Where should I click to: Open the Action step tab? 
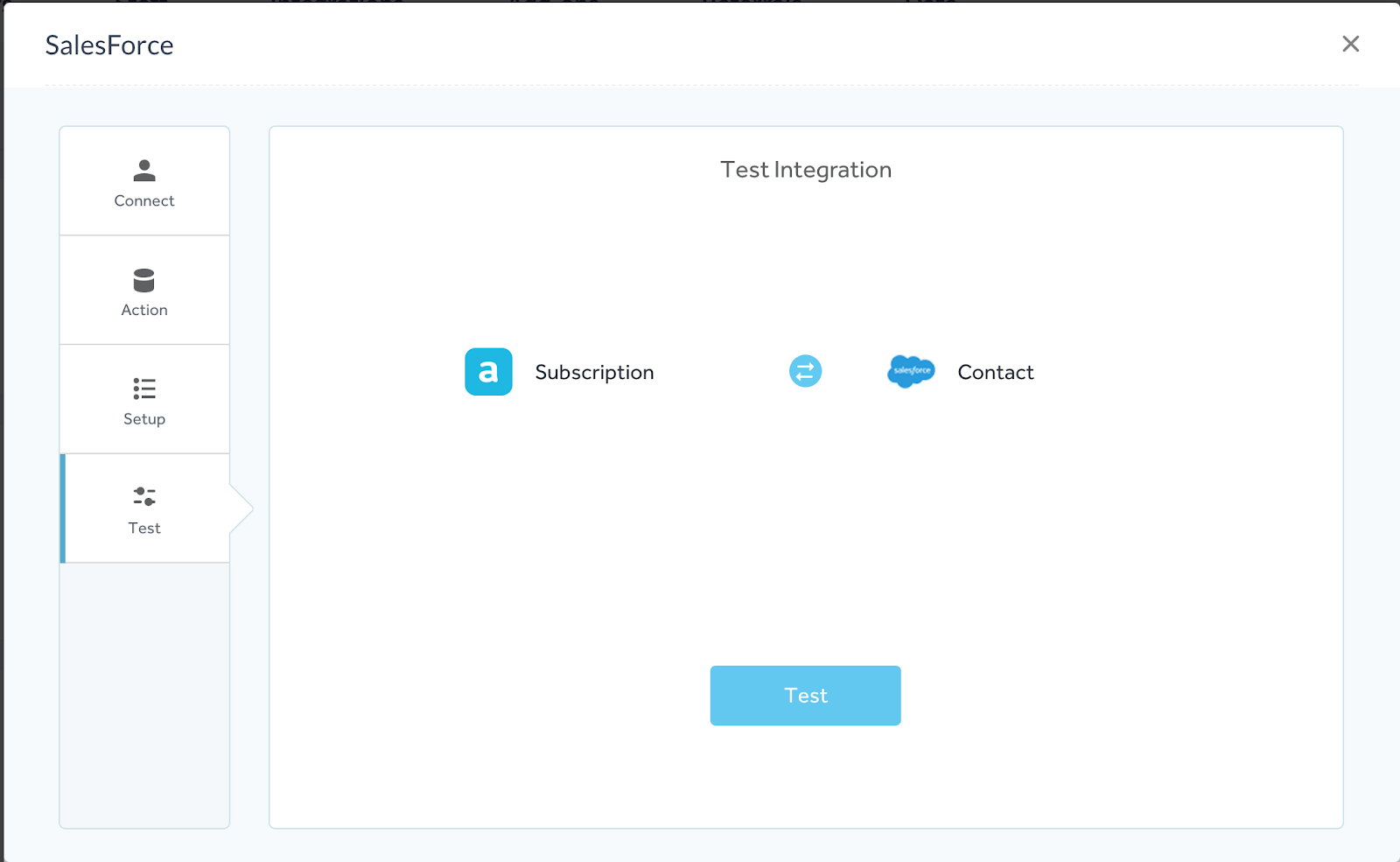144,291
